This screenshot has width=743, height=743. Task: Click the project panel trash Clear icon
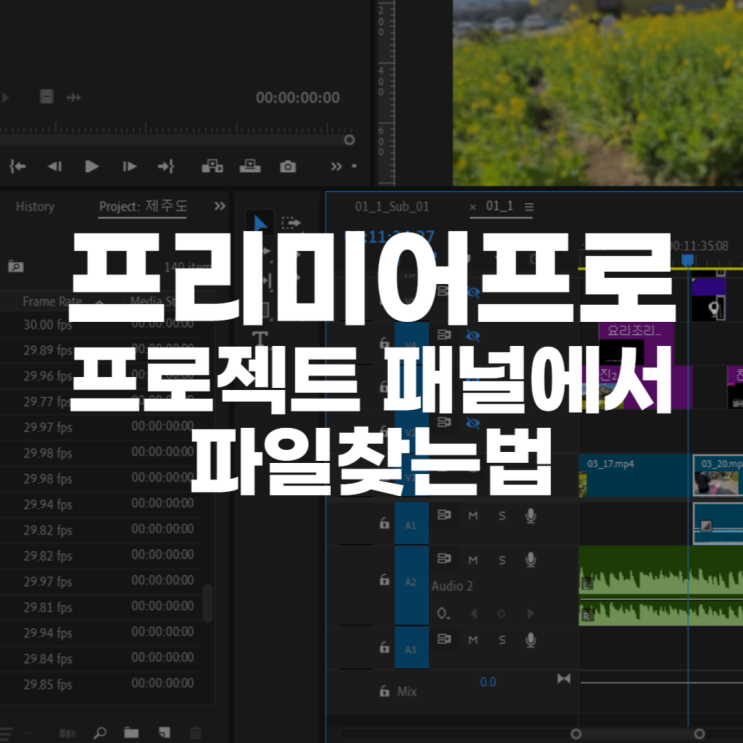click(196, 733)
